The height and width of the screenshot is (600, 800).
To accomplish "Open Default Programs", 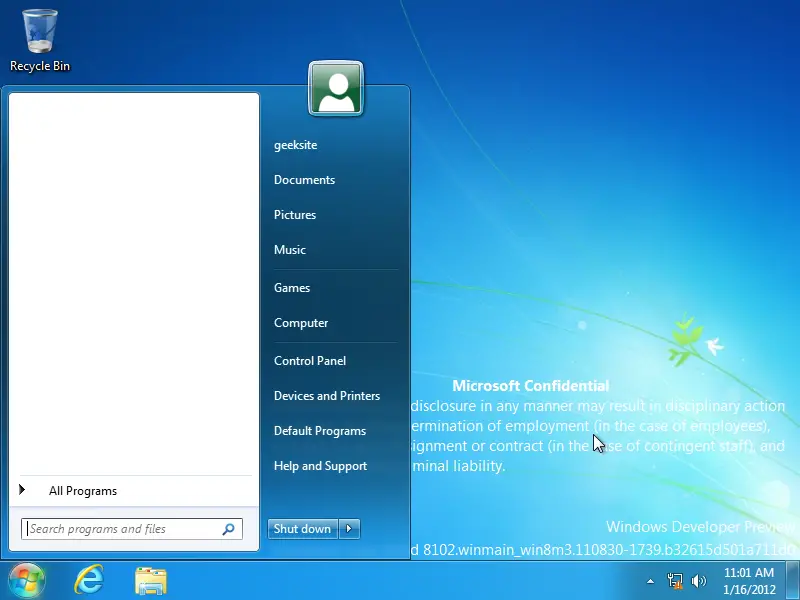I will [x=320, y=431].
